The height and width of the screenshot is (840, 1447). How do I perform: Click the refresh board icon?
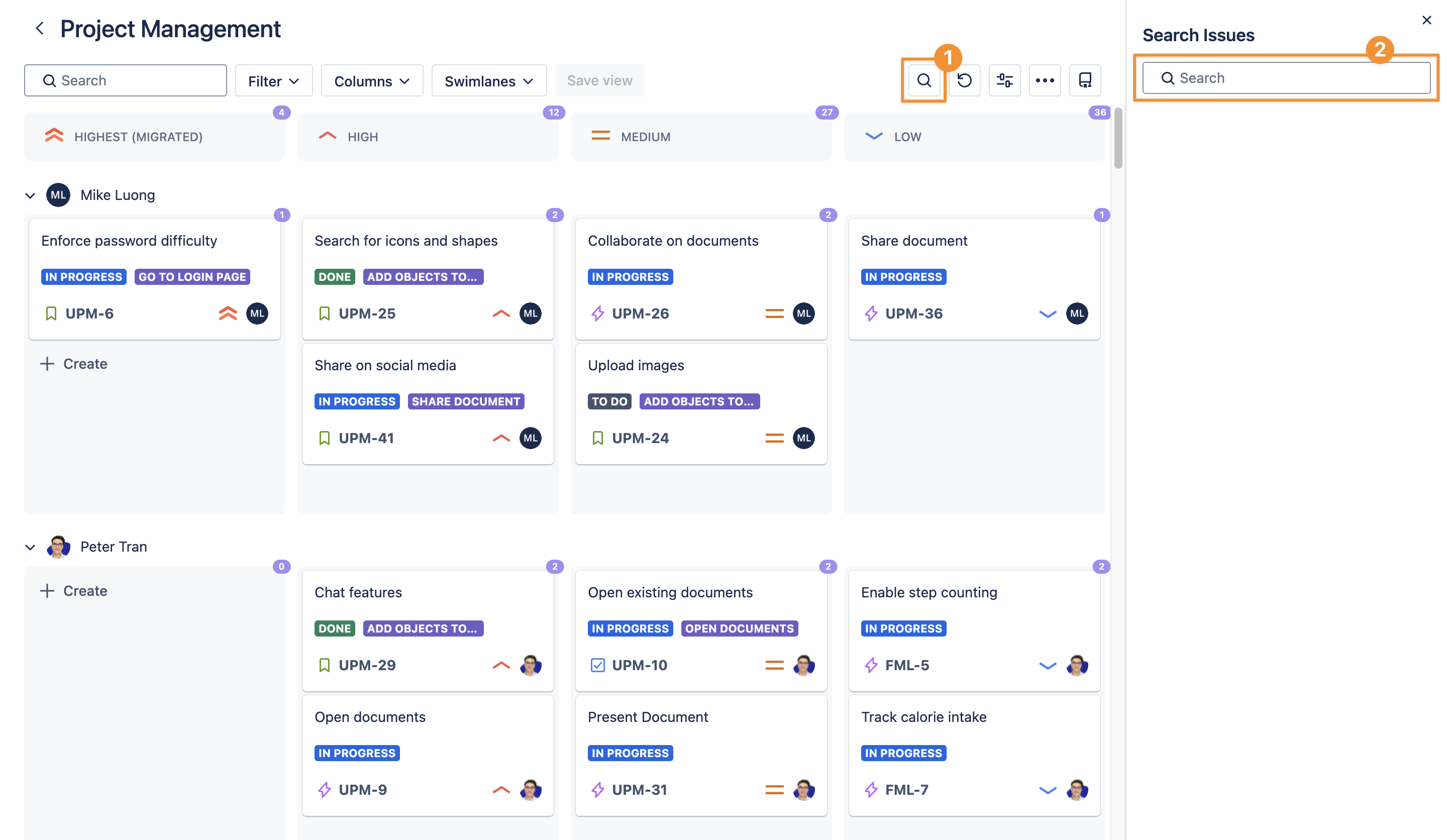[x=964, y=80]
